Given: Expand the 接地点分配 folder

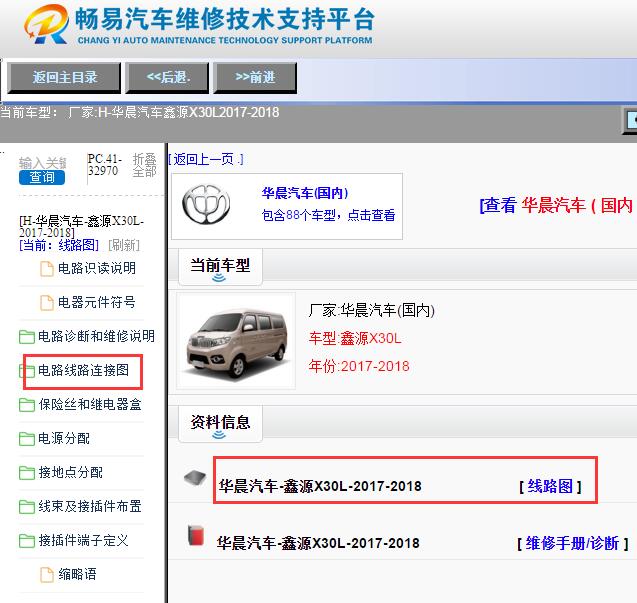Looking at the screenshot, I should tap(70, 473).
